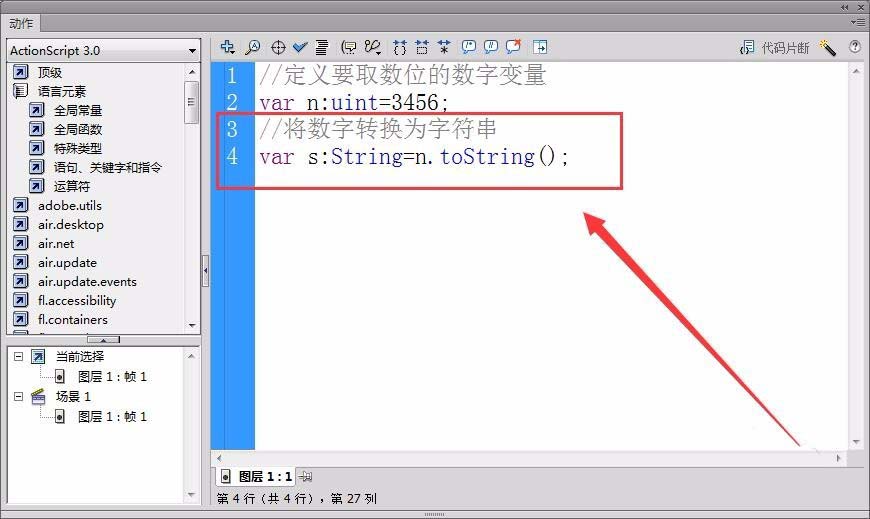Collapse toolbox via side splitter arrow
870x519 pixels.
[x=205, y=271]
